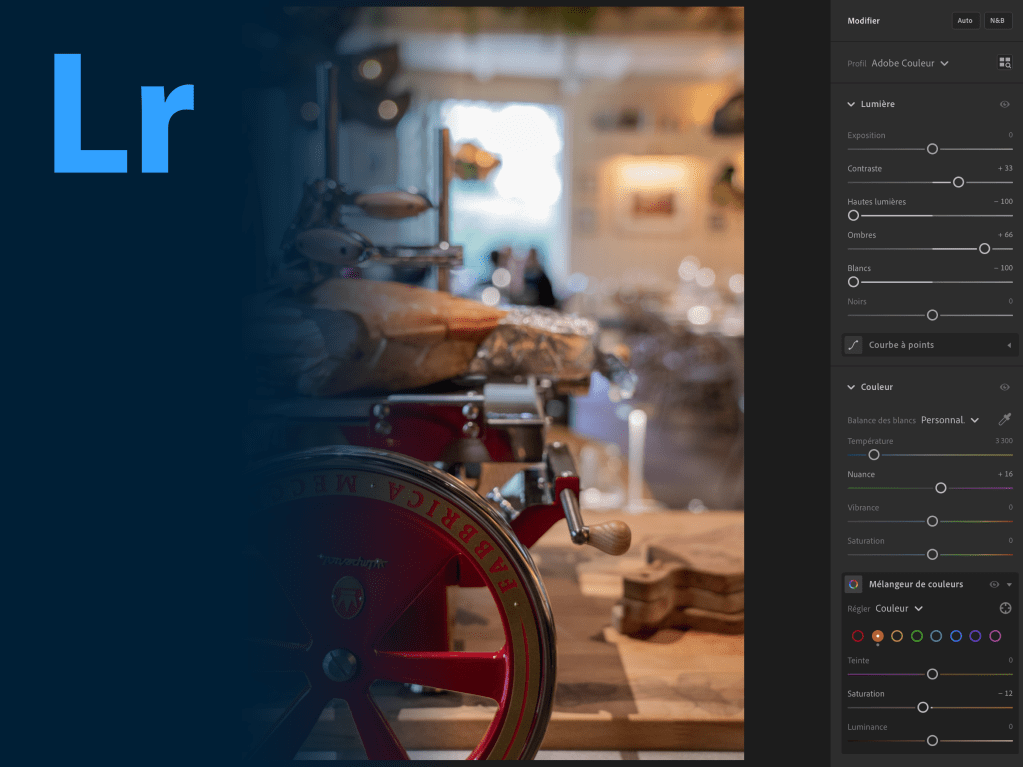
Task: Click the N&B black and white button
Action: point(997,21)
